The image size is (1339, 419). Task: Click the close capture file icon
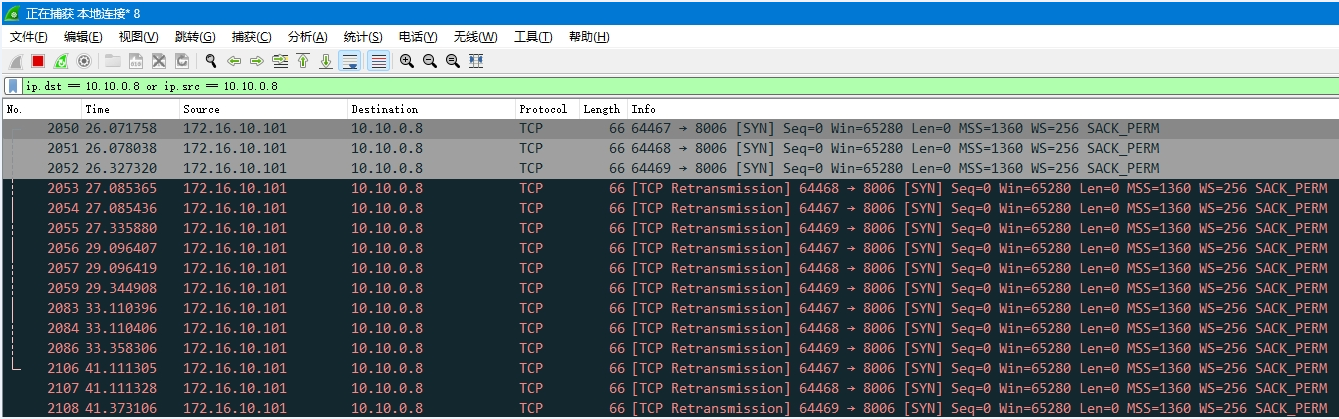158,61
